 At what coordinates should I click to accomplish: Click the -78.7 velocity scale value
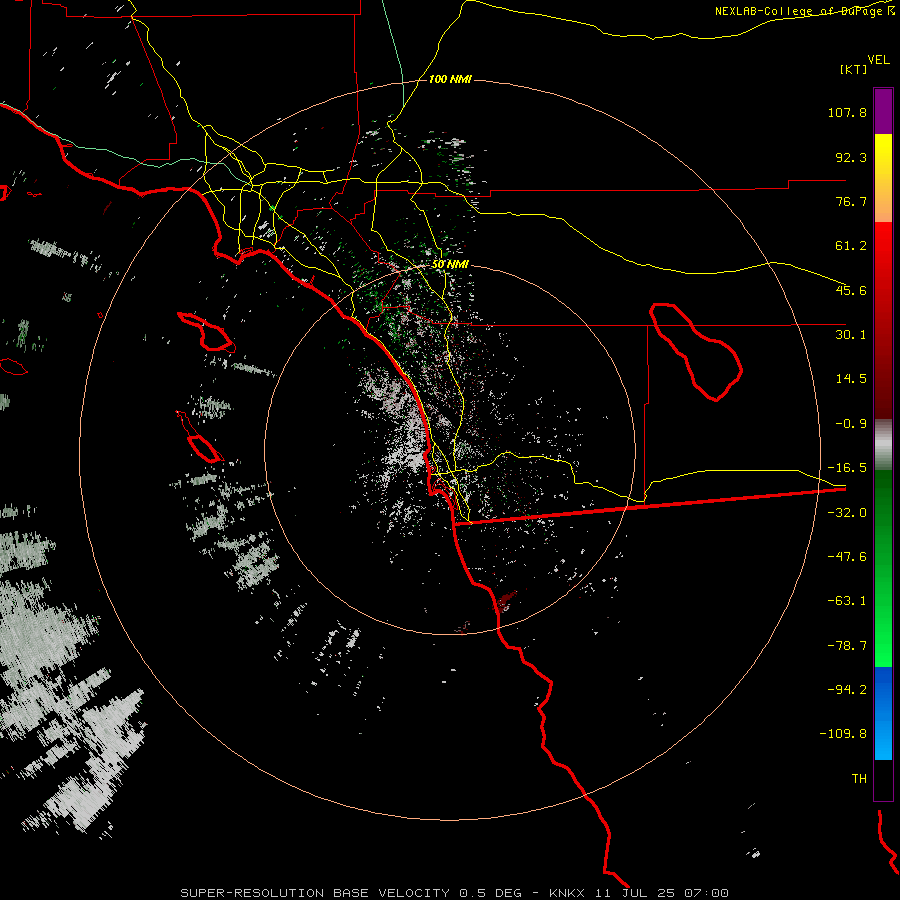click(847, 646)
